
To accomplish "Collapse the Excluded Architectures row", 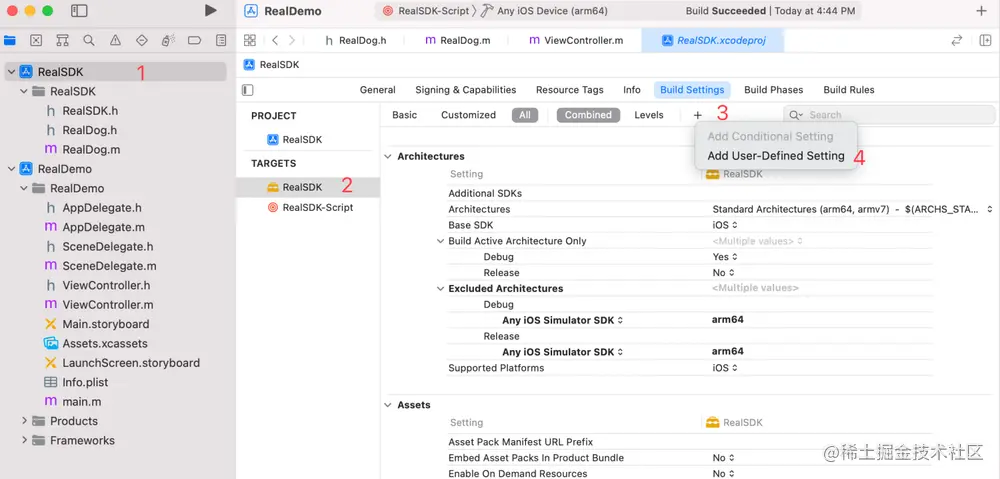I will 440,288.
